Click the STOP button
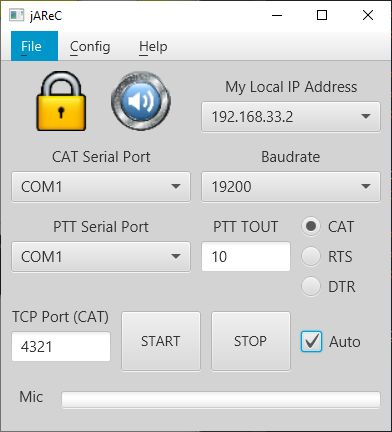The height and width of the screenshot is (432, 392). coord(251,341)
